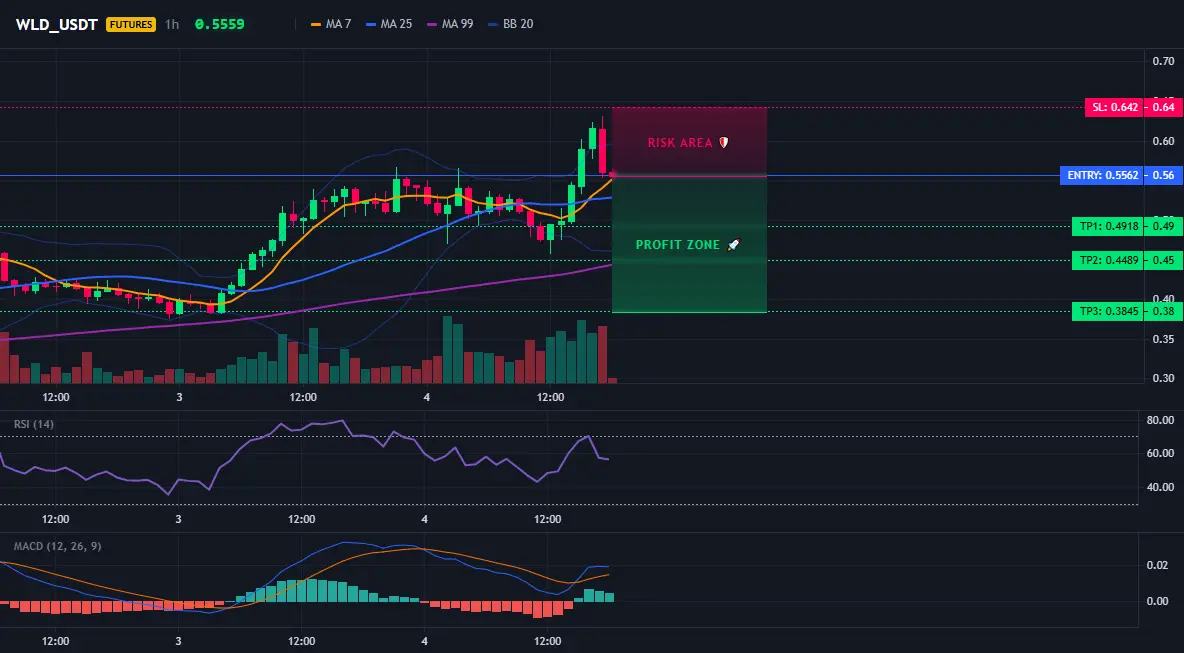Click the MACD (12, 26, 9) label

57,546
